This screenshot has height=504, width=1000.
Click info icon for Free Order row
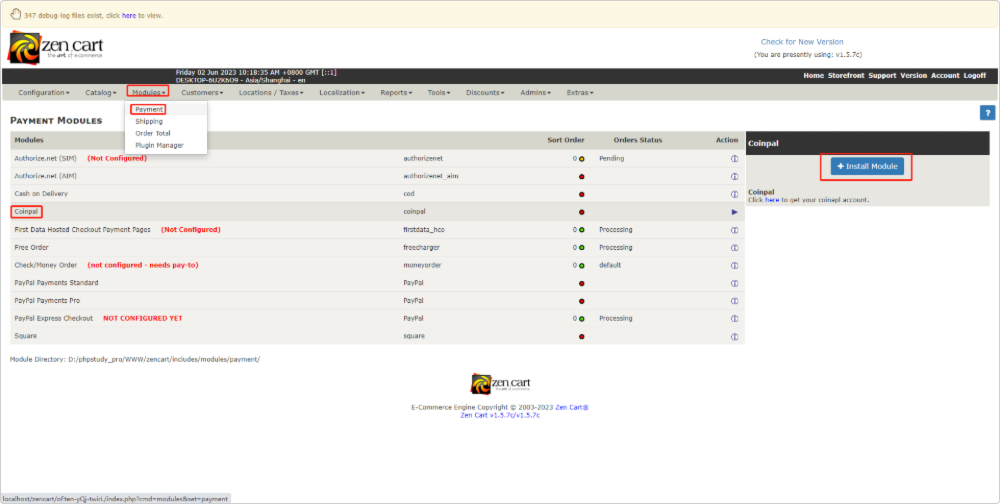coord(734,247)
